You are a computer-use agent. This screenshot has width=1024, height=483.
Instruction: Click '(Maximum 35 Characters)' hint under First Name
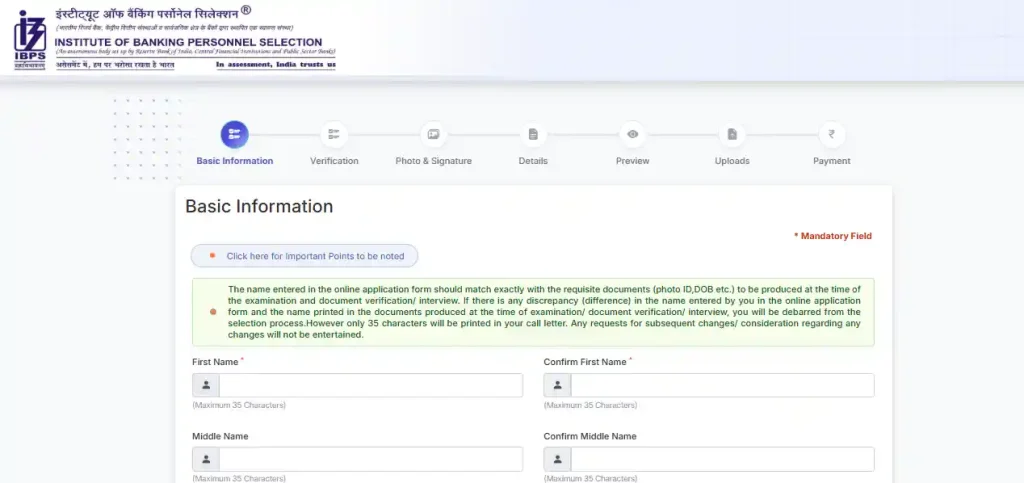coord(238,405)
